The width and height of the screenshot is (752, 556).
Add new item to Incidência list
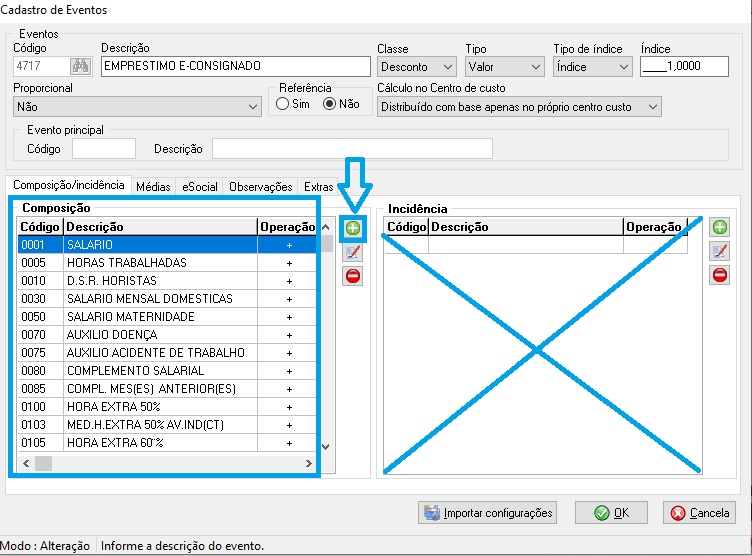(719, 229)
